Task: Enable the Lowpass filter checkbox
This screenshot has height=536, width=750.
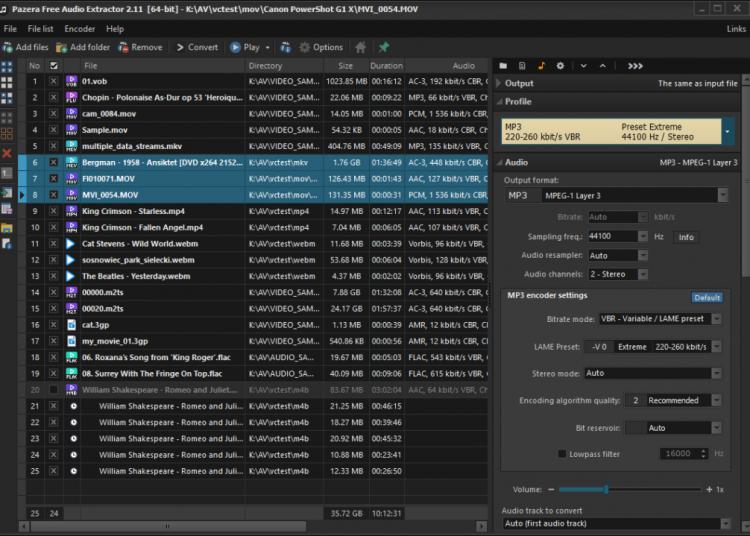Action: tap(562, 454)
